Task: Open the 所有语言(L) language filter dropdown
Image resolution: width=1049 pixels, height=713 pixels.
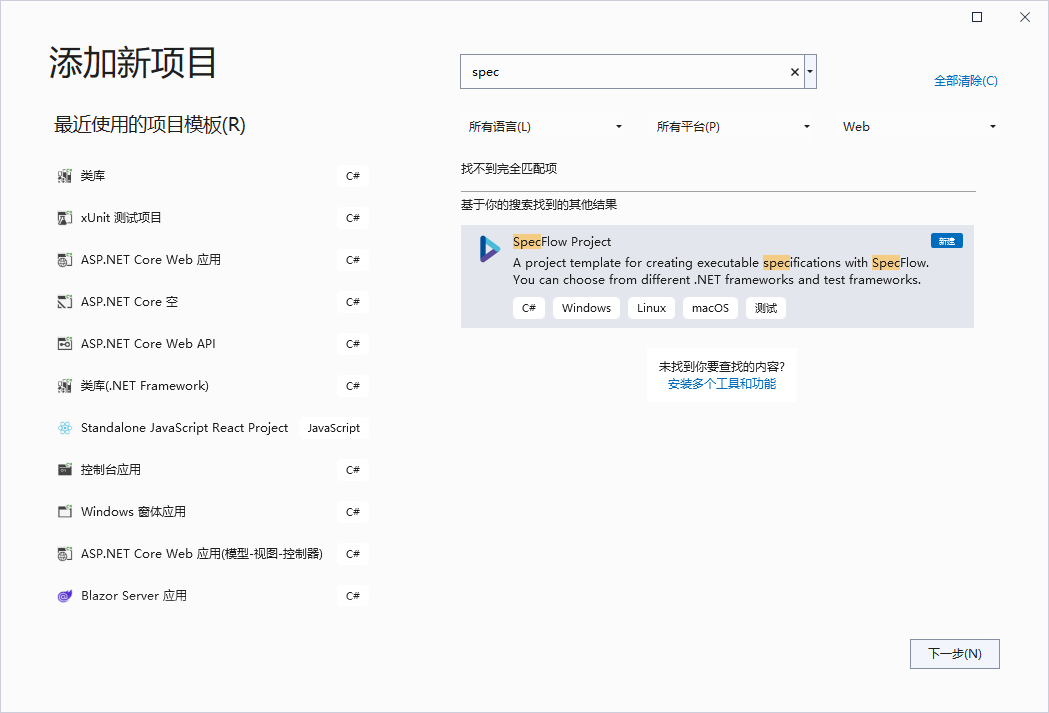Action: (545, 126)
